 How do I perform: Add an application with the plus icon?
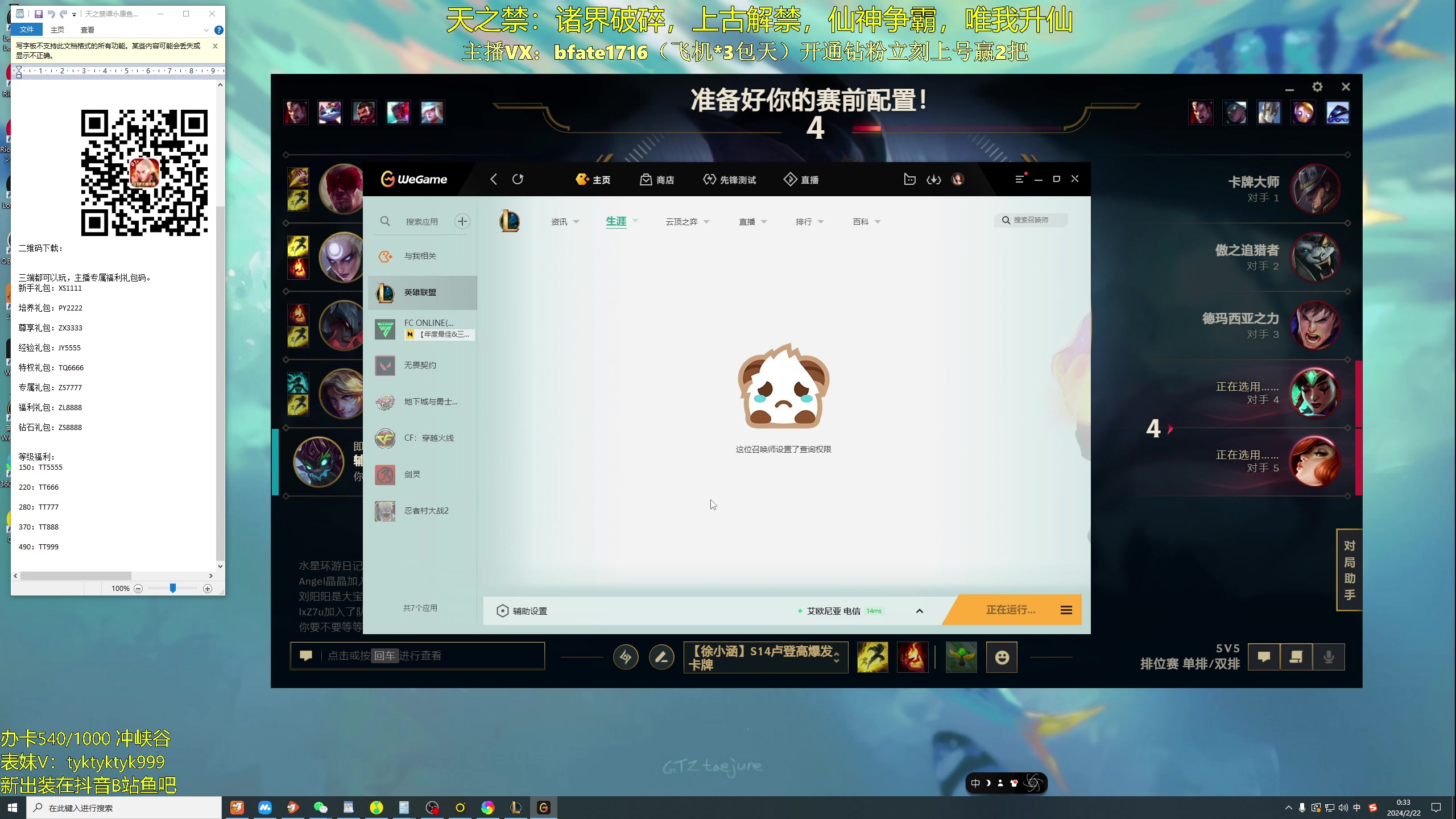pyautogui.click(x=462, y=221)
